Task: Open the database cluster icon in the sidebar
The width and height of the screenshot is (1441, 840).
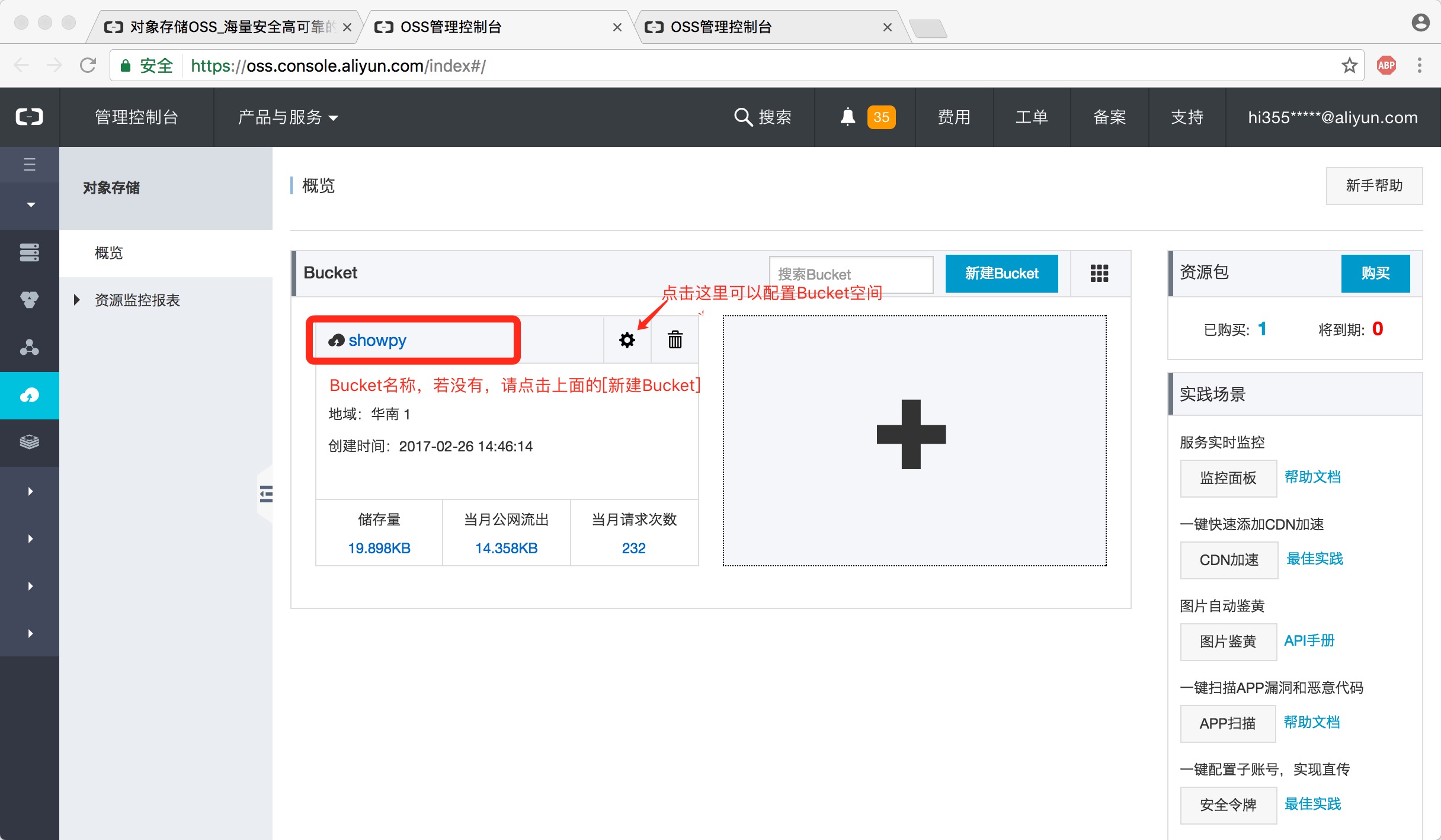Action: point(30,300)
